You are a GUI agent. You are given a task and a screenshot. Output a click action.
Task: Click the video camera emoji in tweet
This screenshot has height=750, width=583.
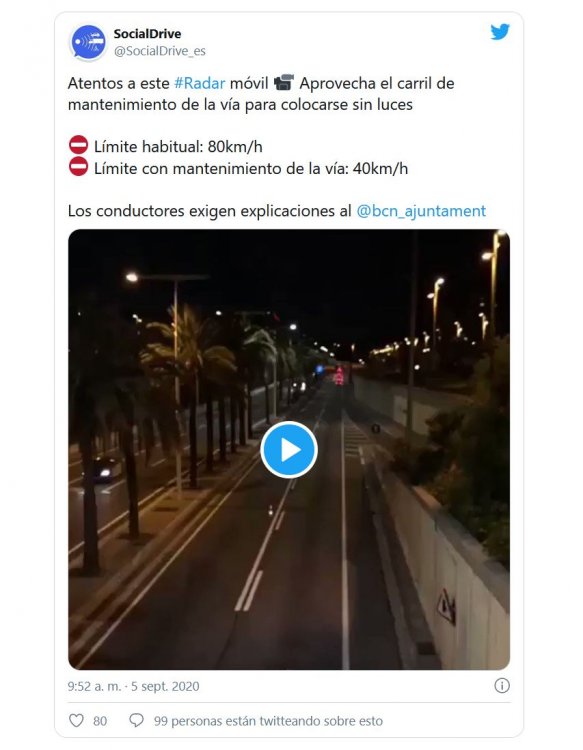[284, 83]
